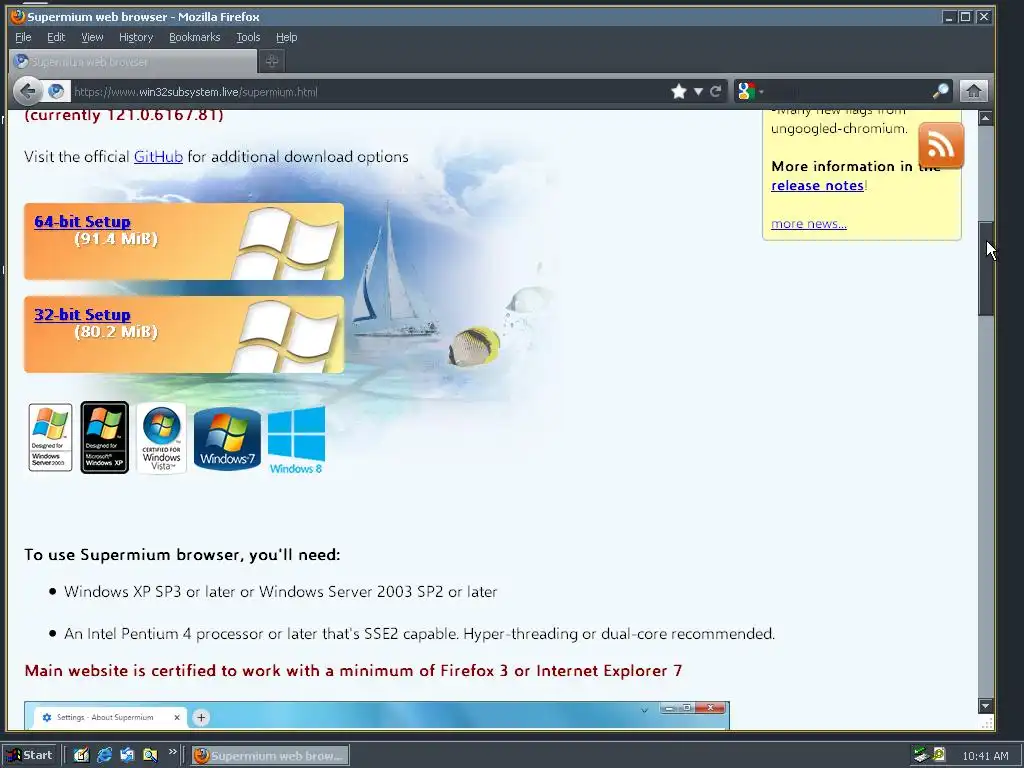Click the Windows flag on 32-bit banner
This screenshot has height=768, width=1024.
click(287, 336)
